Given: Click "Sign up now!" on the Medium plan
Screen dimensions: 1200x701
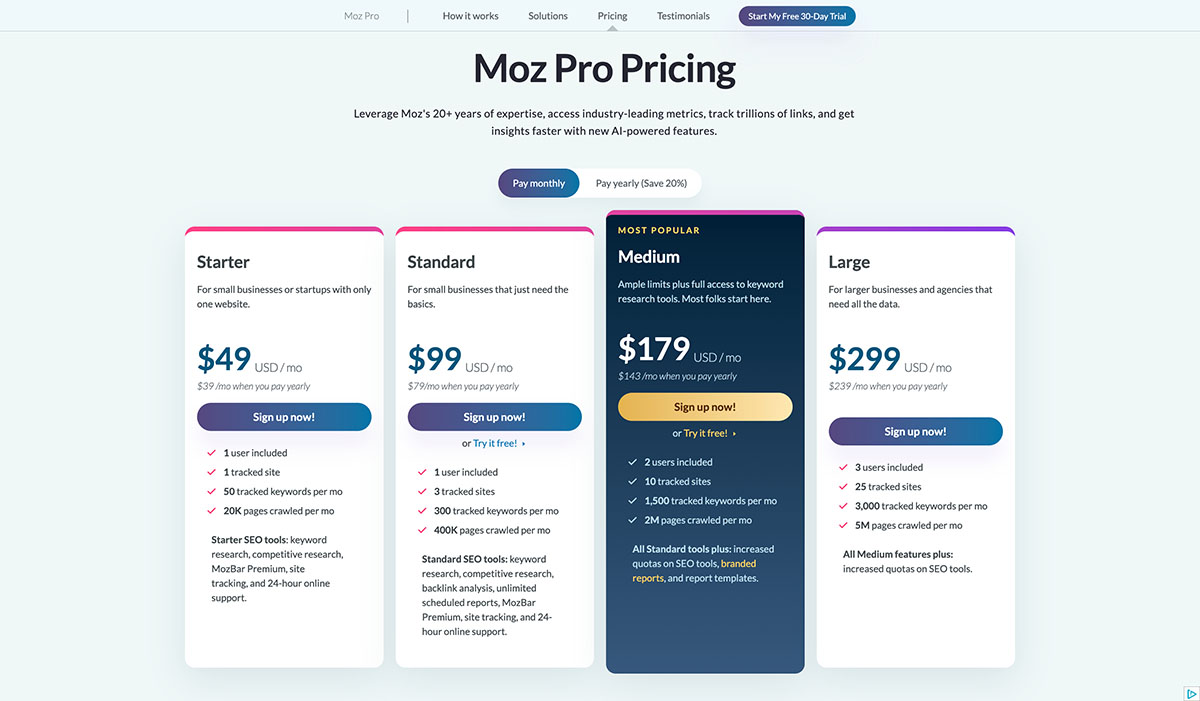Looking at the screenshot, I should [705, 407].
